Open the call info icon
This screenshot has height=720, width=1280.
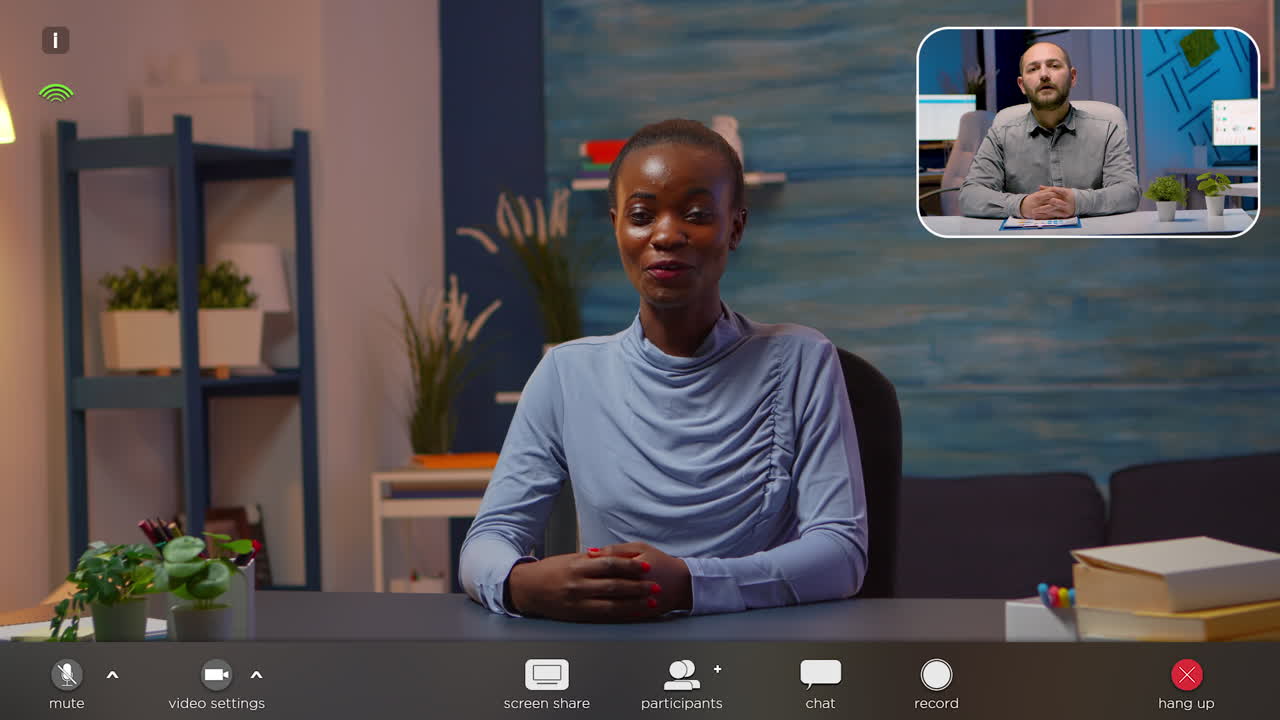pyautogui.click(x=55, y=40)
